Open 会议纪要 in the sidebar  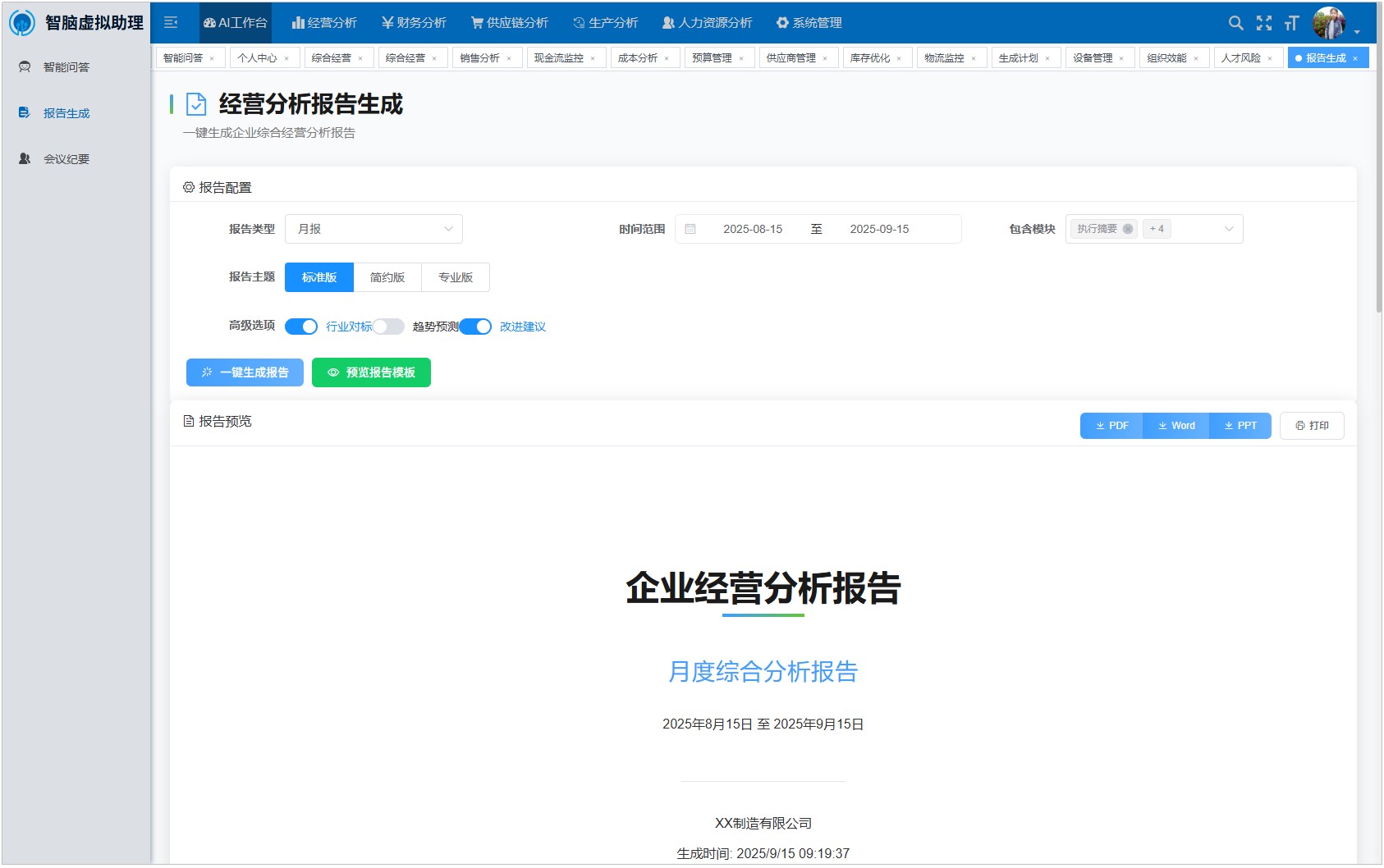pyautogui.click(x=66, y=159)
